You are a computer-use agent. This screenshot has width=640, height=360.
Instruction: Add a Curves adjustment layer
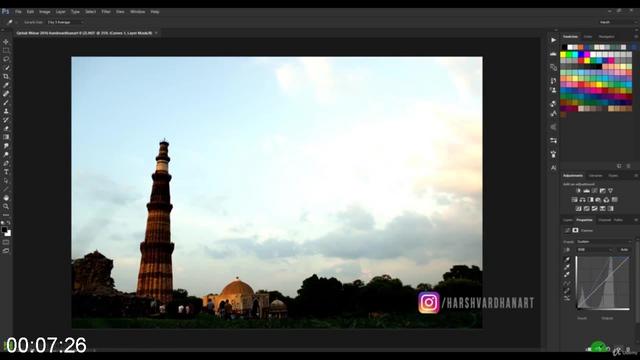pos(595,191)
